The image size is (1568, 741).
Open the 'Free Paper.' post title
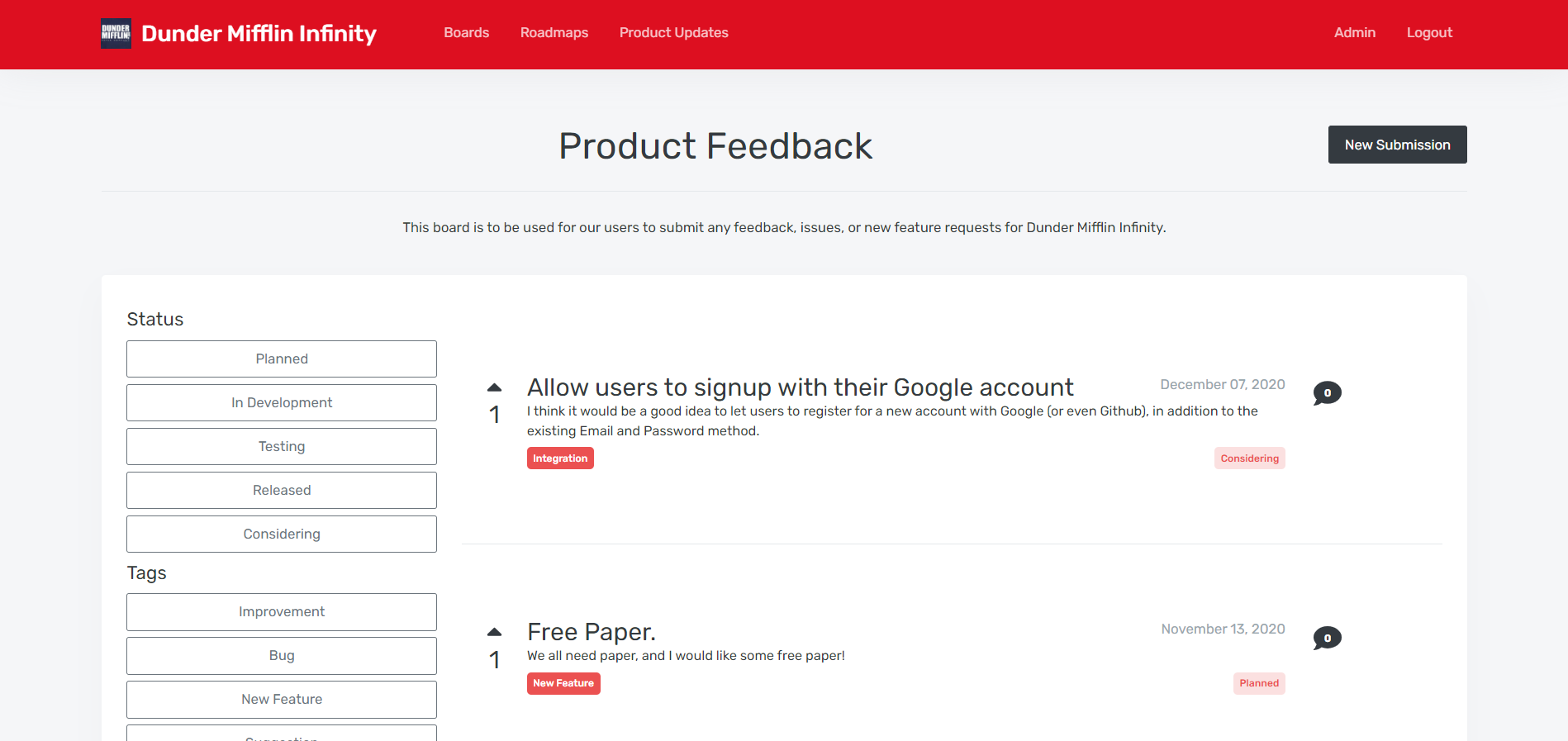tap(592, 632)
